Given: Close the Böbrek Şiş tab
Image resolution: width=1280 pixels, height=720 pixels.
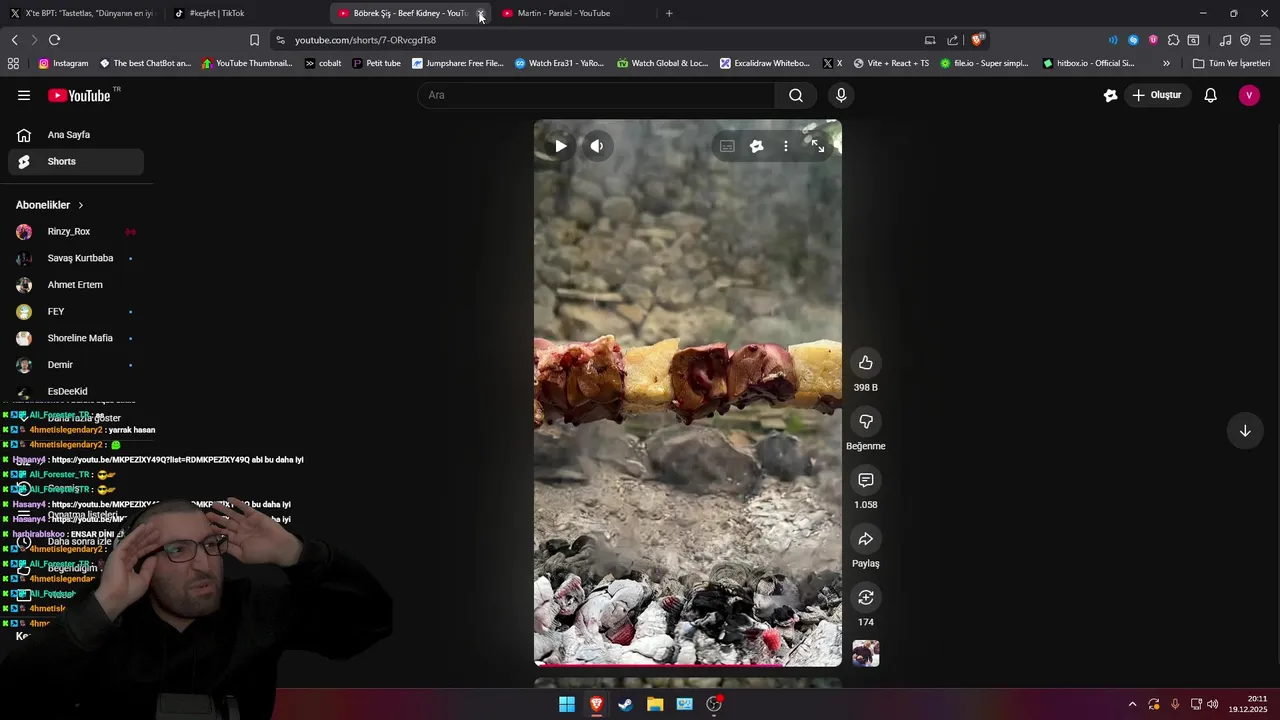Looking at the screenshot, I should pos(480,14).
